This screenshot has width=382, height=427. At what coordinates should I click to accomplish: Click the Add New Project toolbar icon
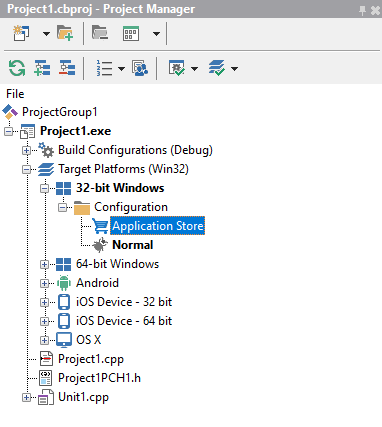click(x=21, y=33)
